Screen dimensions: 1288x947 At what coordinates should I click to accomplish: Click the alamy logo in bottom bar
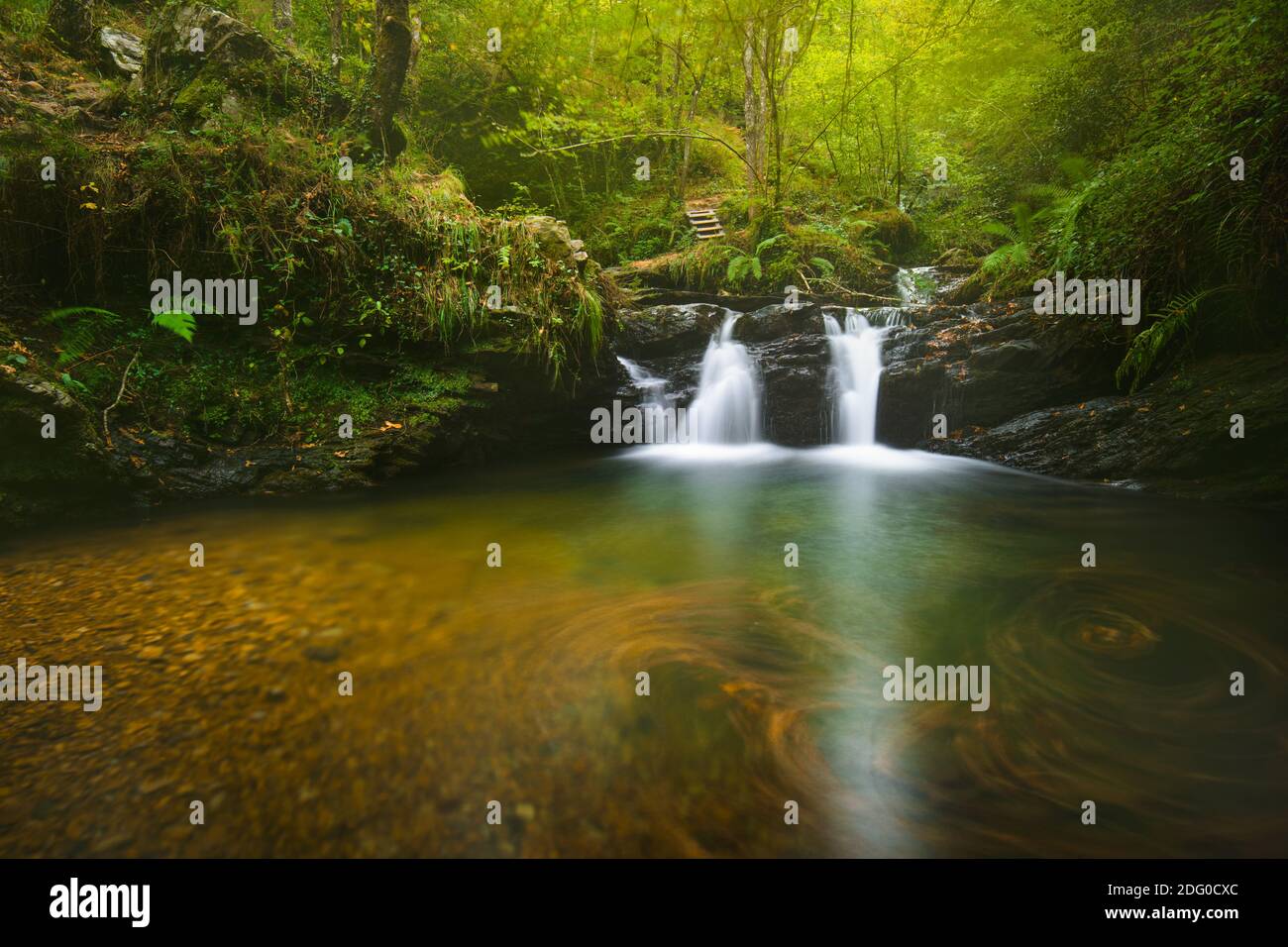coord(99,901)
